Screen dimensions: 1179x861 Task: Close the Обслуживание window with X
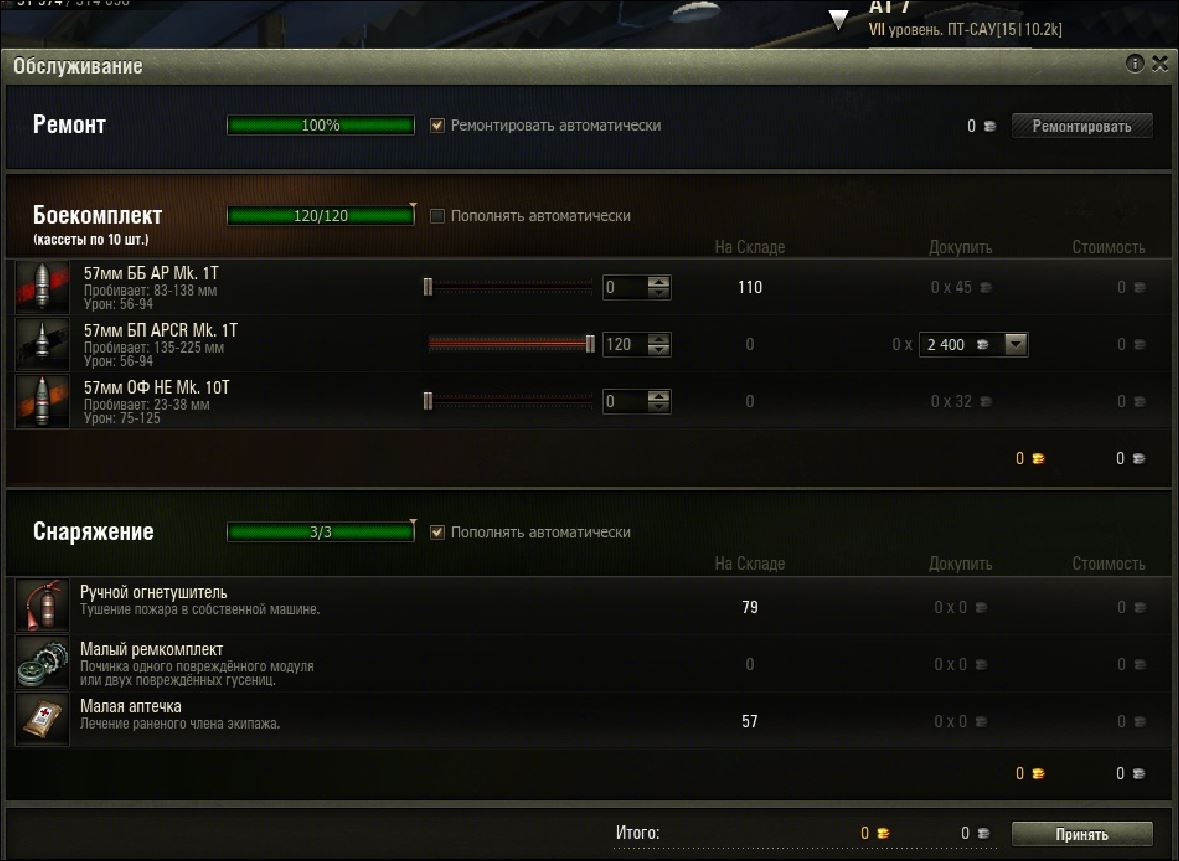coord(1159,63)
